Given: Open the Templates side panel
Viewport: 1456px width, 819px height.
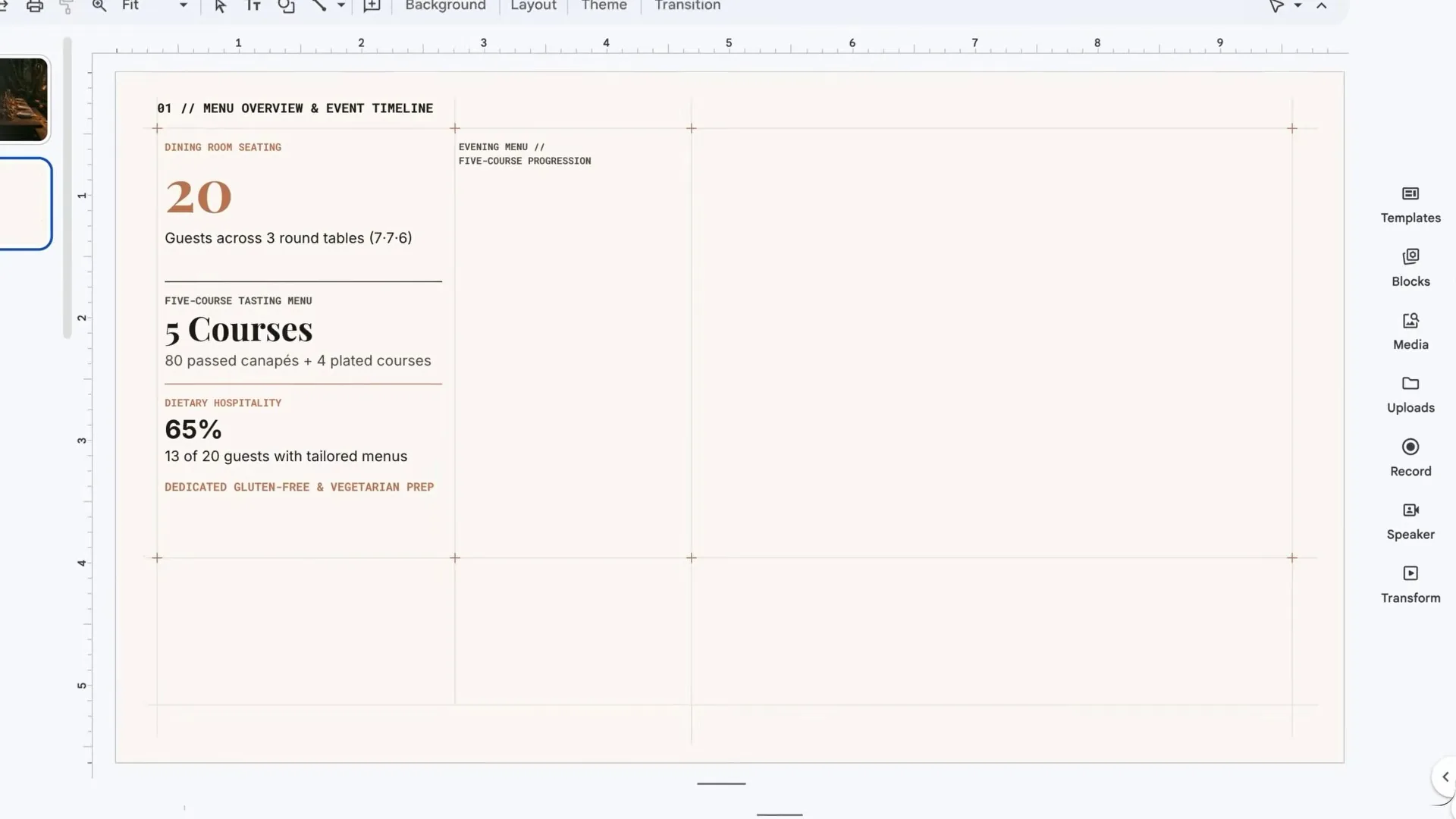Looking at the screenshot, I should (1410, 206).
